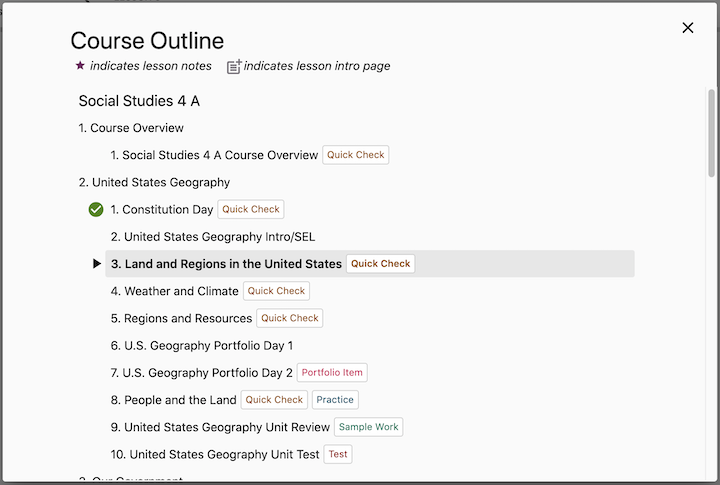720x485 pixels.
Task: Click the green checkmark beside Constitution Day
Action: click(x=96, y=210)
